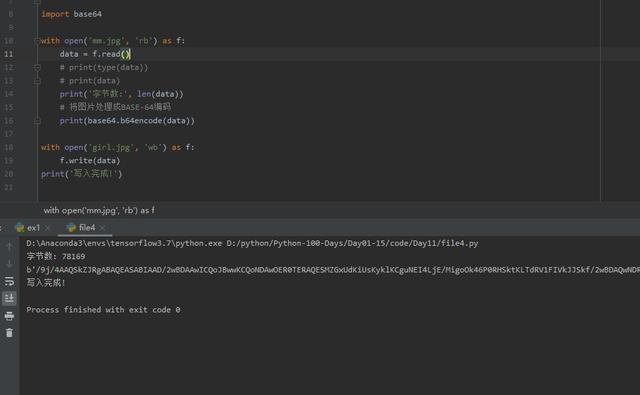This screenshot has width=640, height=395.
Task: Collapse the with-open 'mm.jpg' block at line 10
Action: pyautogui.click(x=37, y=41)
